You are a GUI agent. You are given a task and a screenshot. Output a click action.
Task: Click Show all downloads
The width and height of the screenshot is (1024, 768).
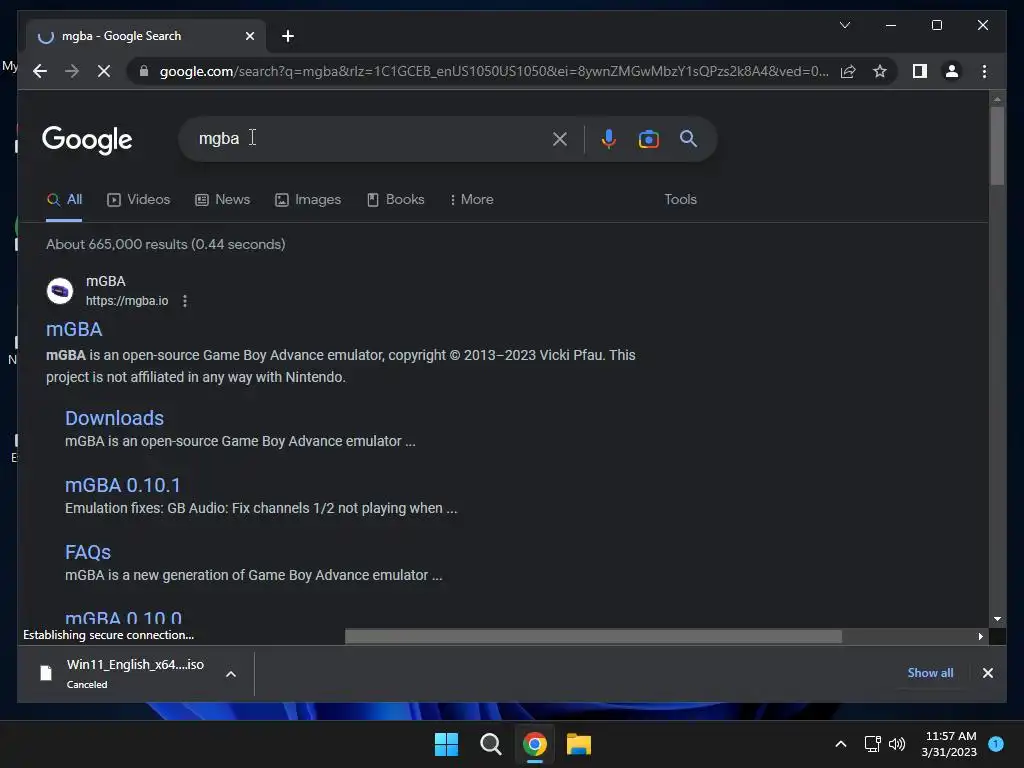coord(930,673)
